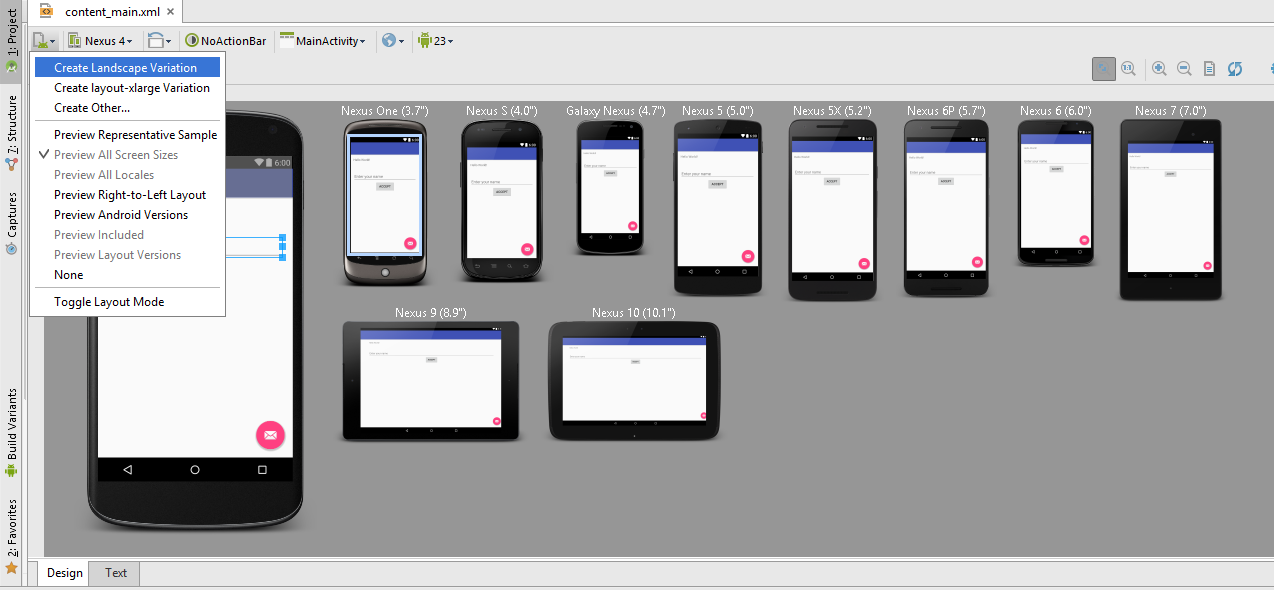Toggle Zoom to Fit in preview toolbar

[1104, 68]
